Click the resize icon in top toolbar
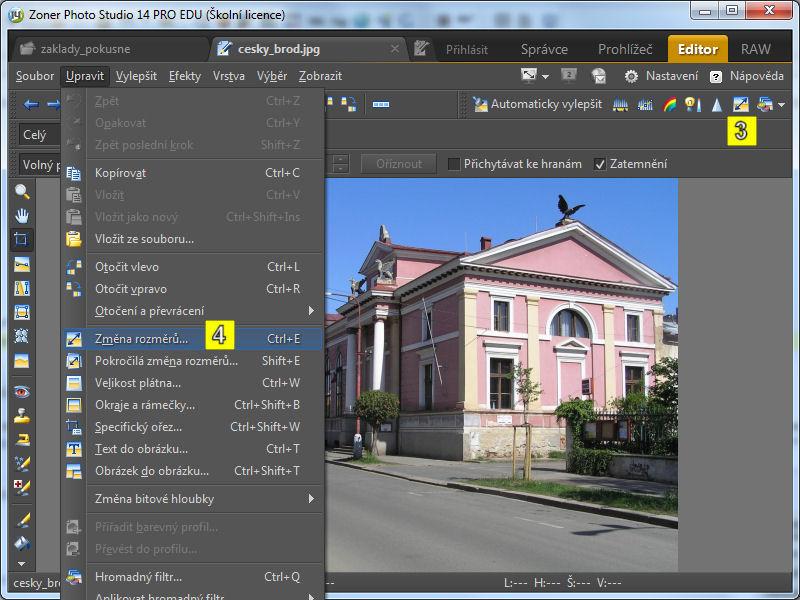The image size is (800, 600). [740, 105]
